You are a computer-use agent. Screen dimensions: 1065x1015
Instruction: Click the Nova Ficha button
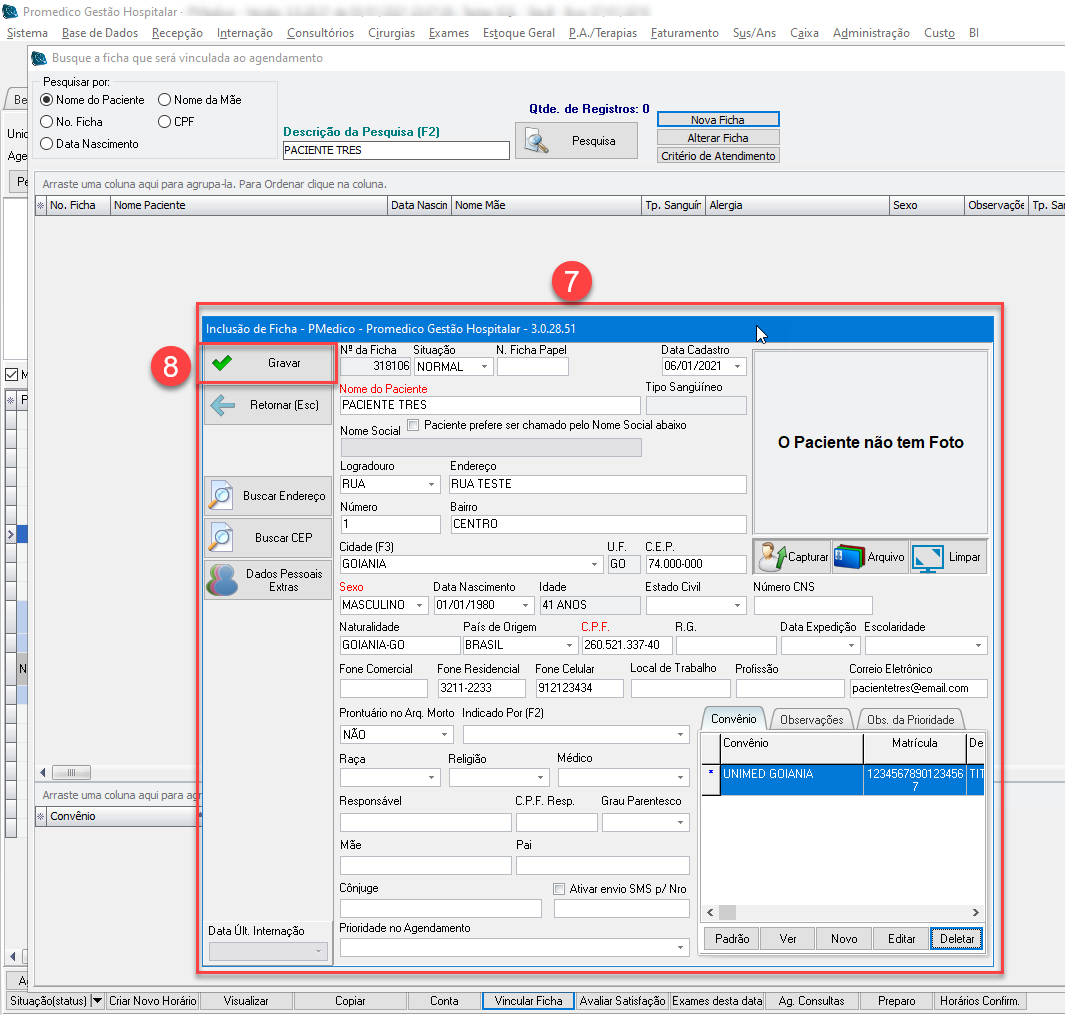click(x=717, y=120)
